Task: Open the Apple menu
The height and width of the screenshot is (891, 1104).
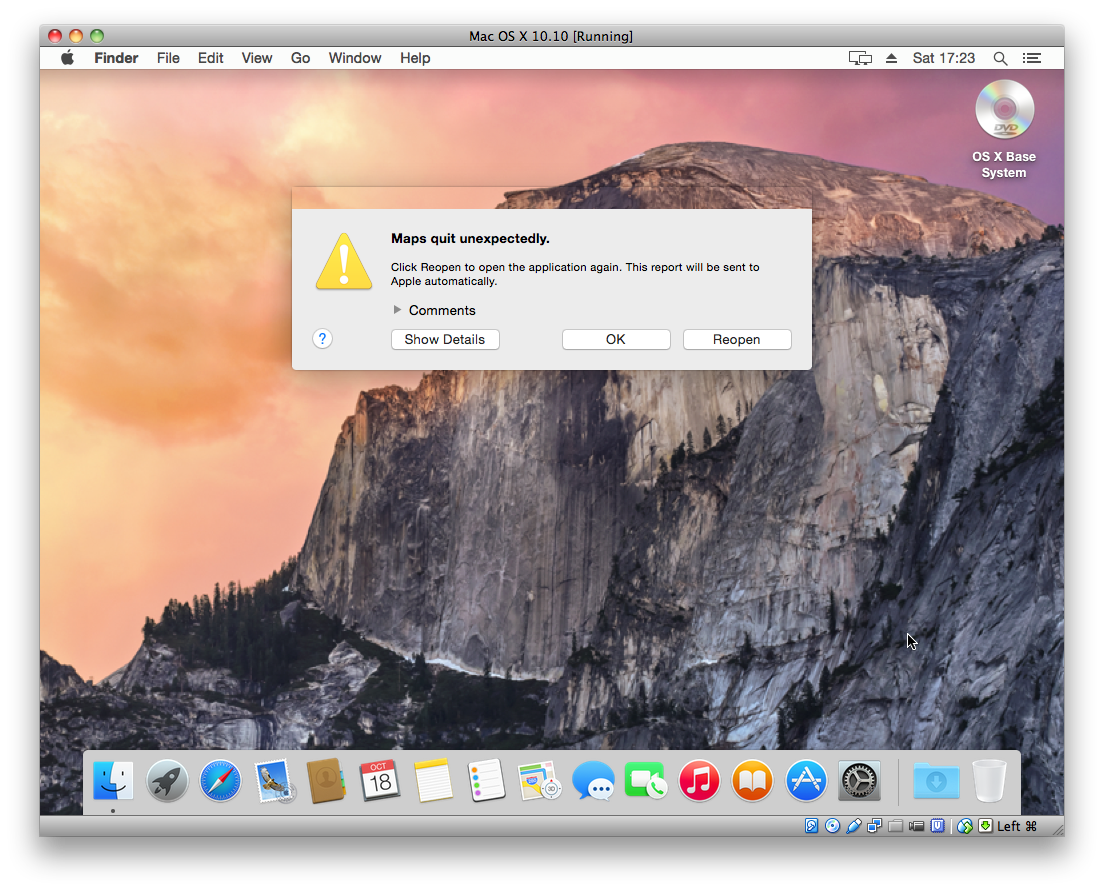Action: point(67,58)
